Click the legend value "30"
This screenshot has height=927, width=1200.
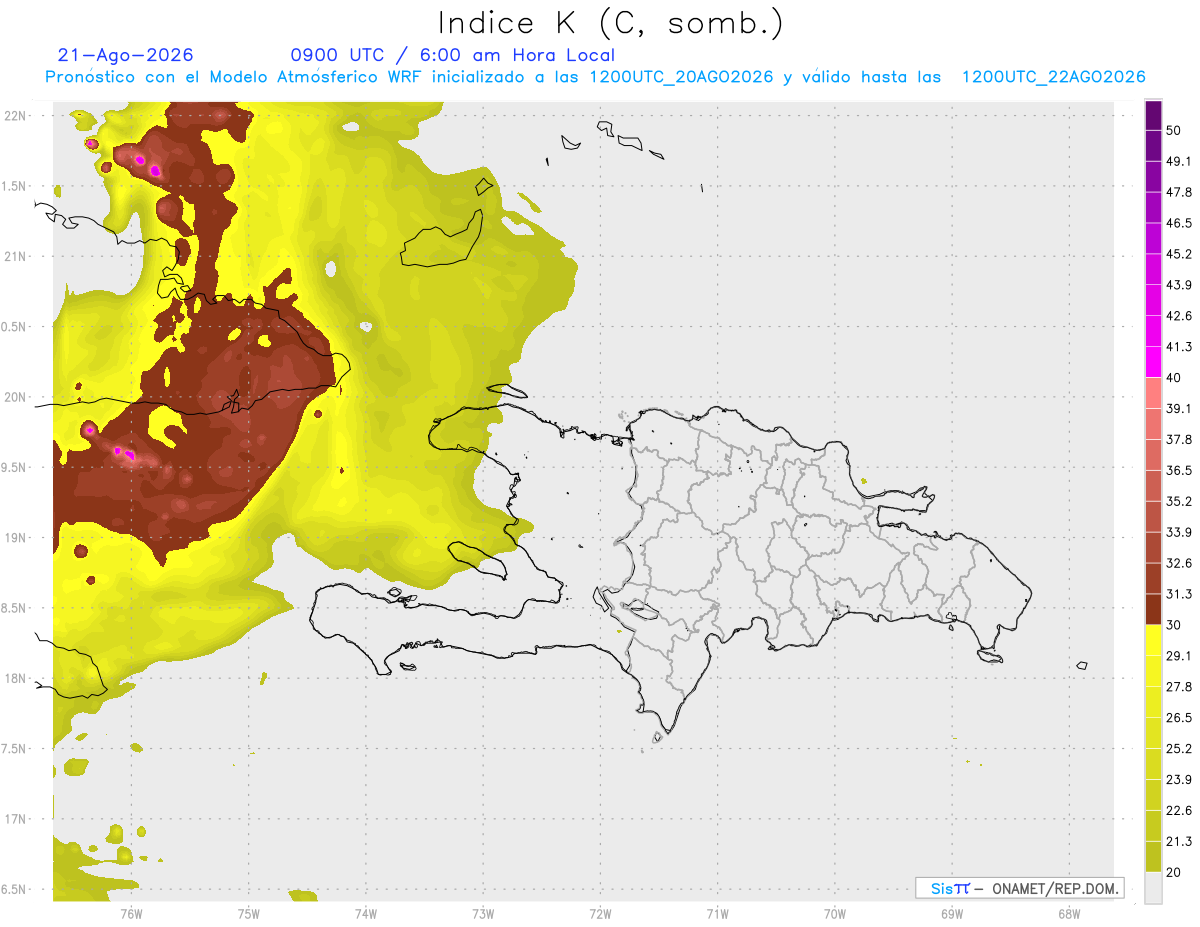(1174, 625)
